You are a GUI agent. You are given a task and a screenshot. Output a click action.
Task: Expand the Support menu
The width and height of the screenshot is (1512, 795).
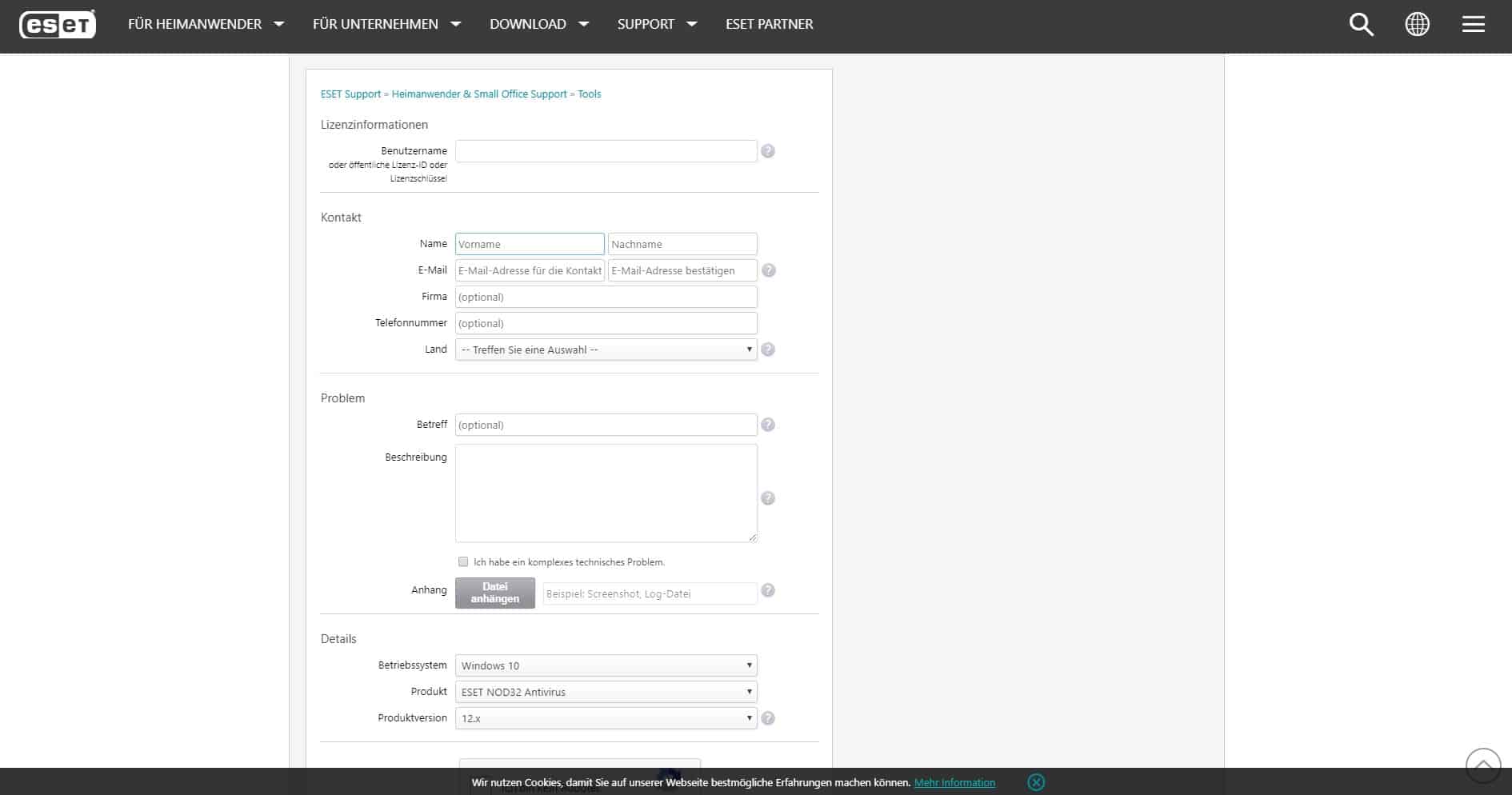(657, 24)
